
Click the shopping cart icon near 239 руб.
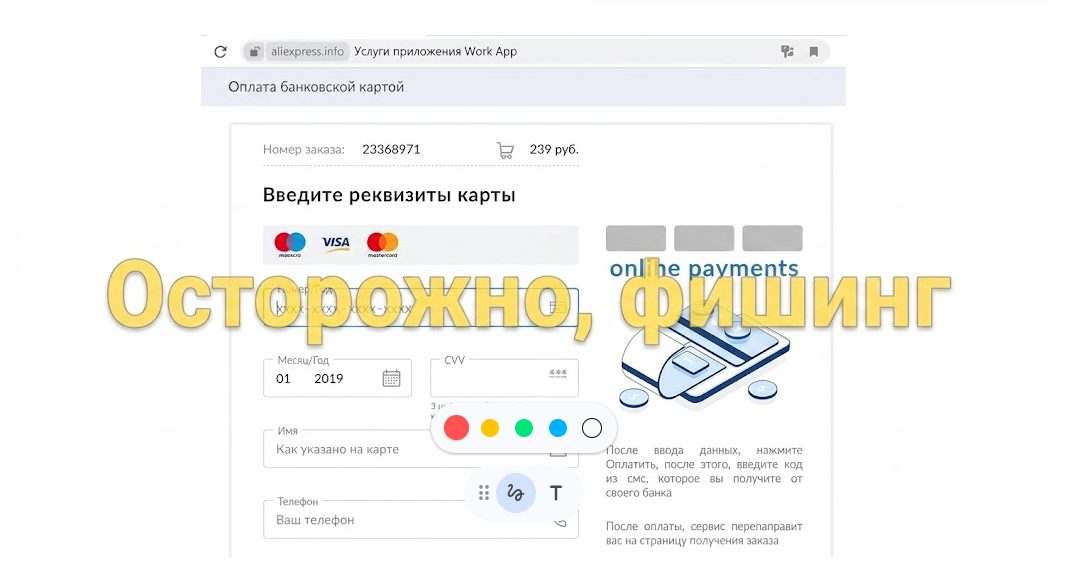pyautogui.click(x=505, y=150)
